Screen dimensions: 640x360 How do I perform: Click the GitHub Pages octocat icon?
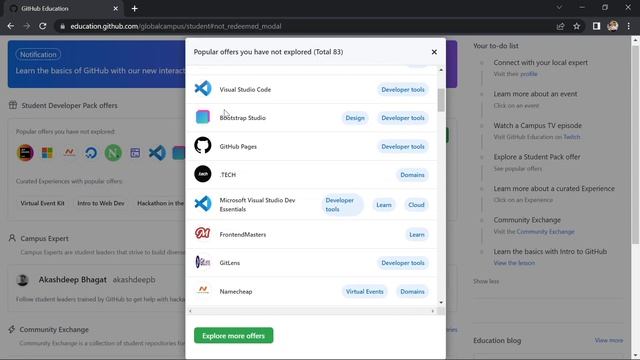tap(203, 145)
